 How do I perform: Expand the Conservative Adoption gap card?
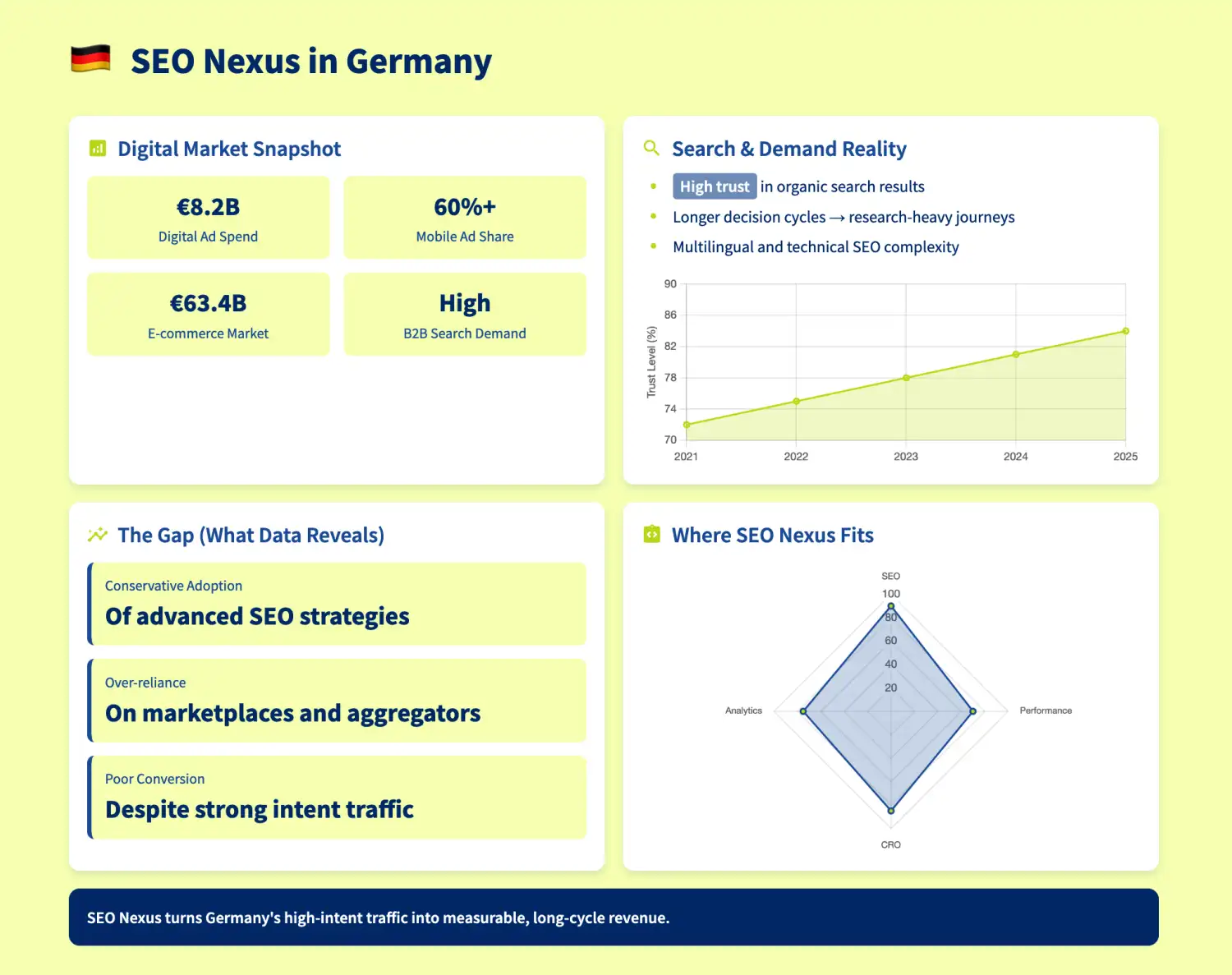(336, 604)
